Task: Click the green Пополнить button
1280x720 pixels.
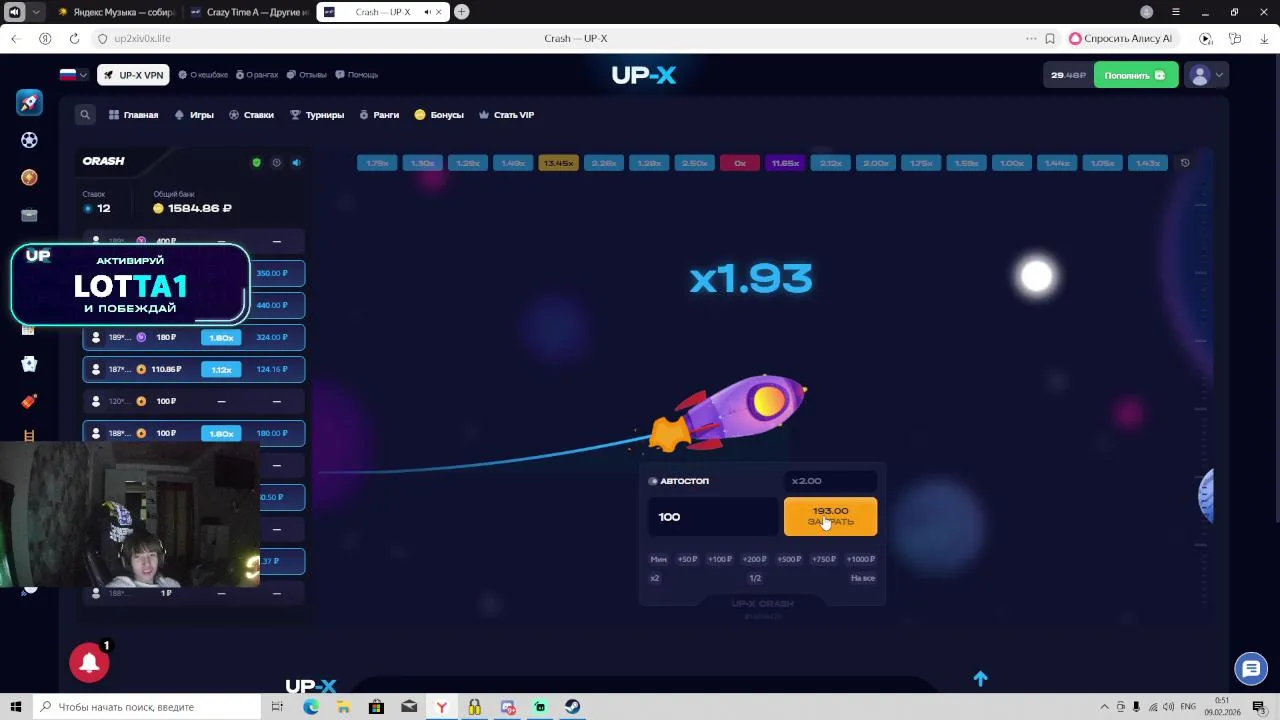Action: point(1136,75)
